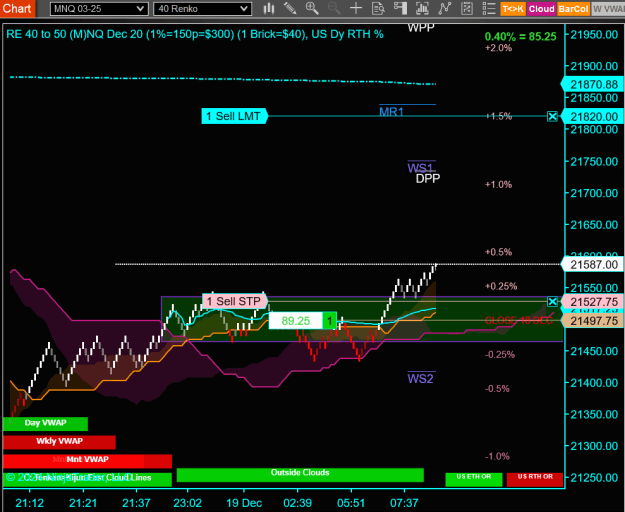Click the -1.0% percent level label
625x512 pixels.
click(x=497, y=457)
